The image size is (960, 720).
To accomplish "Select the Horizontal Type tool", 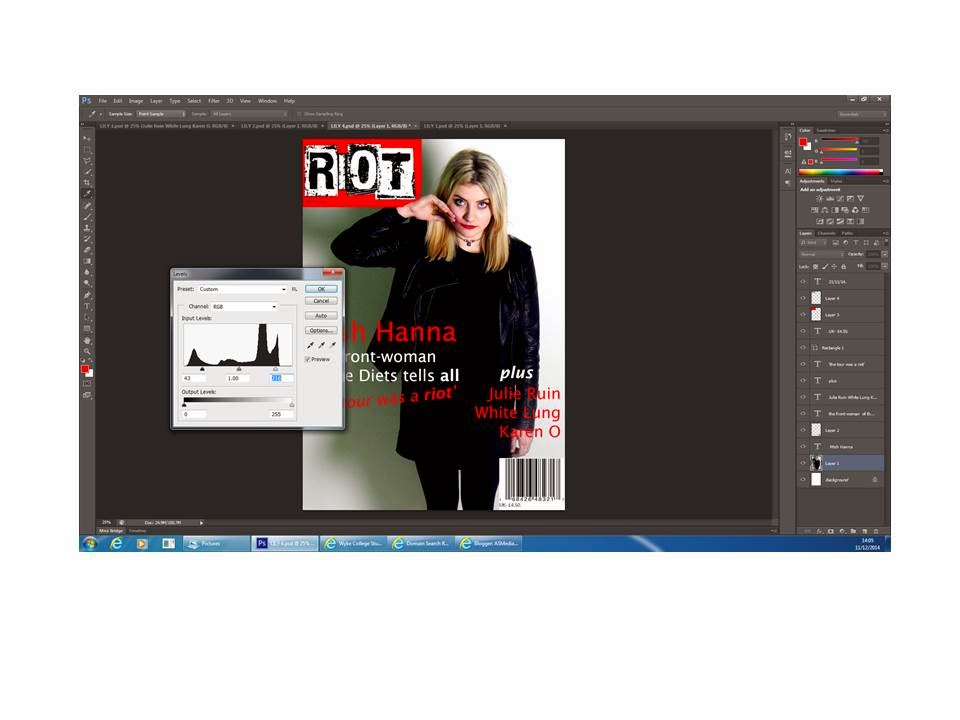I will [87, 306].
